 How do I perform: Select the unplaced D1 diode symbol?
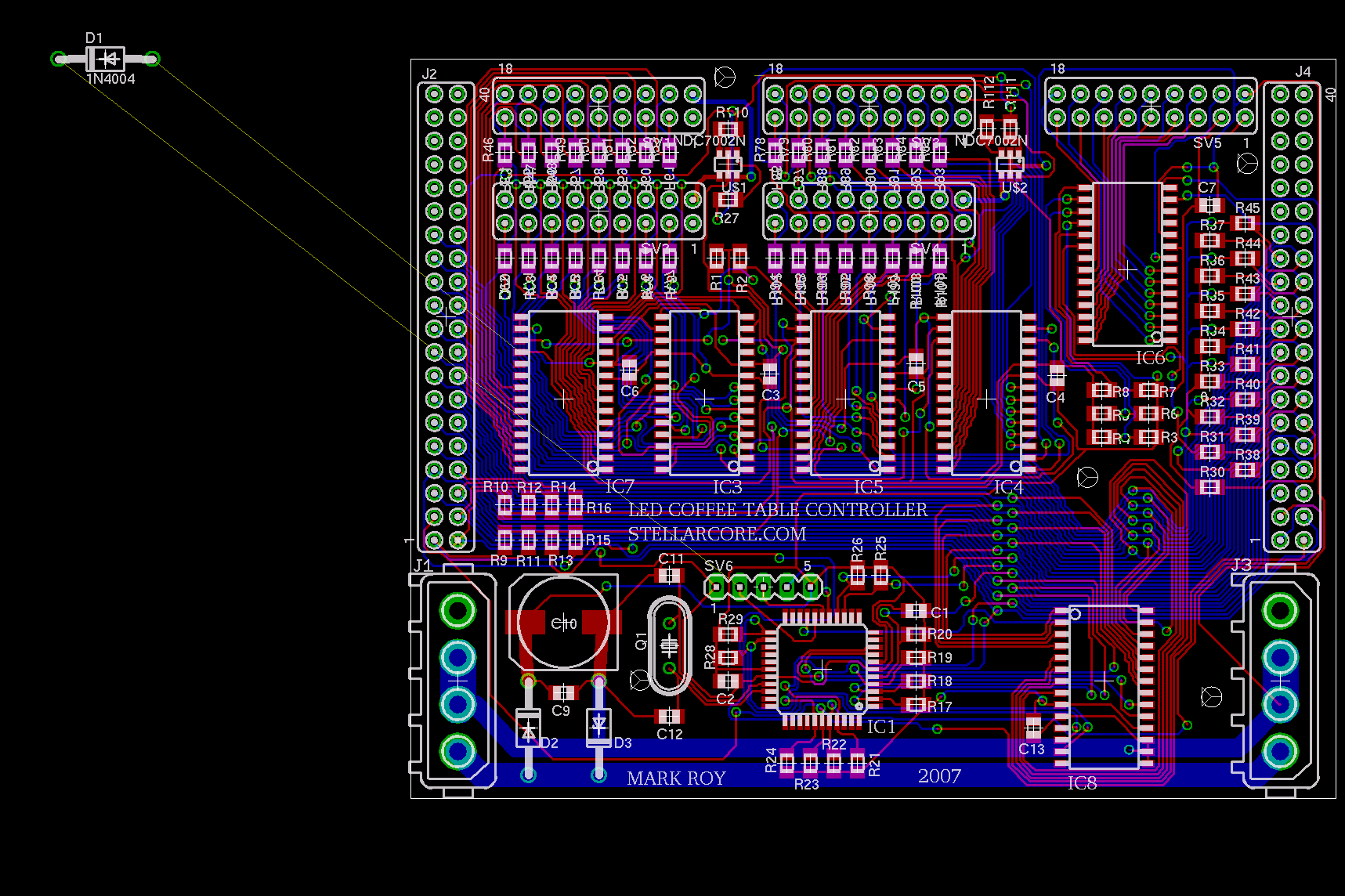(x=105, y=59)
